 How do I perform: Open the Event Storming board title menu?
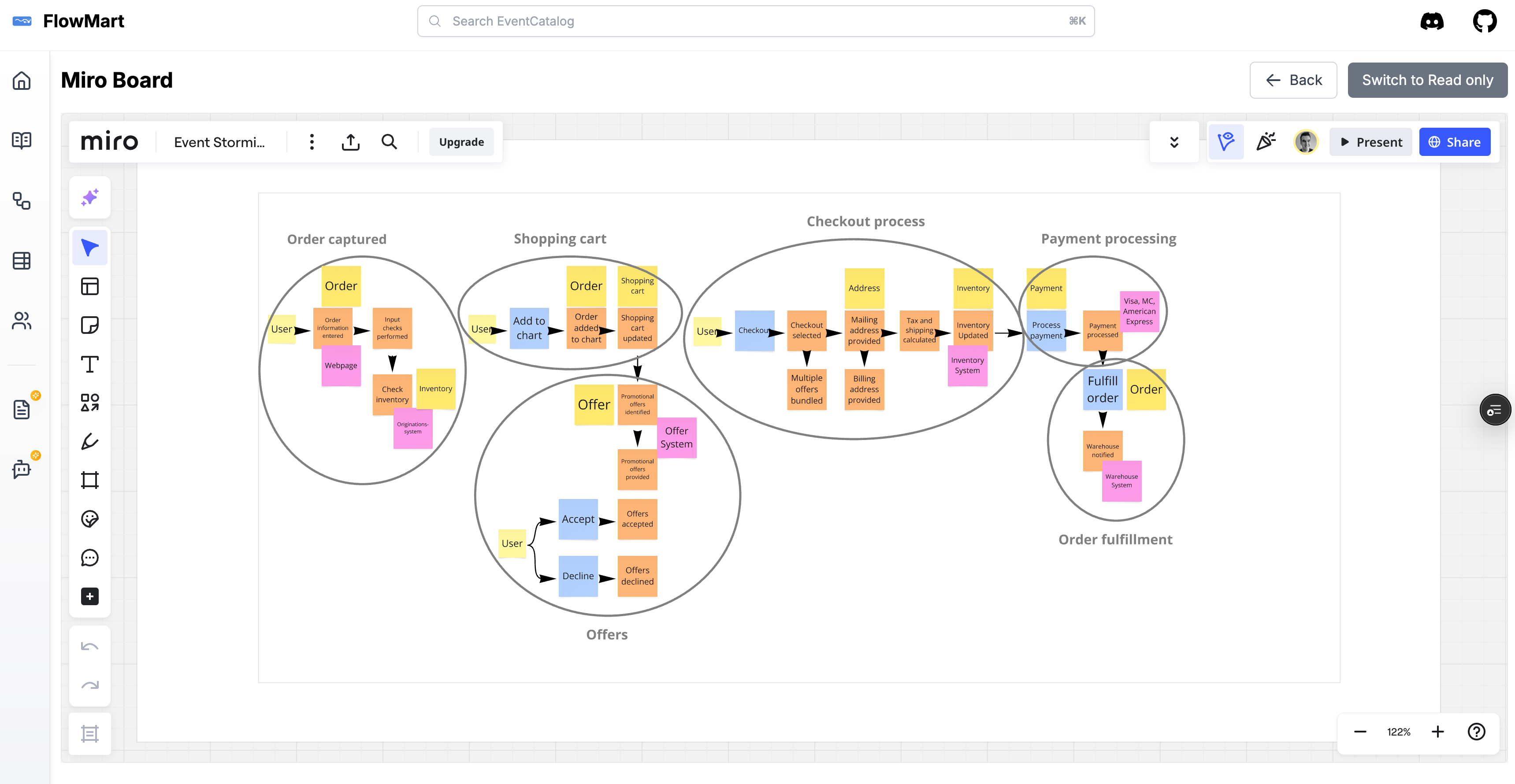[x=220, y=142]
